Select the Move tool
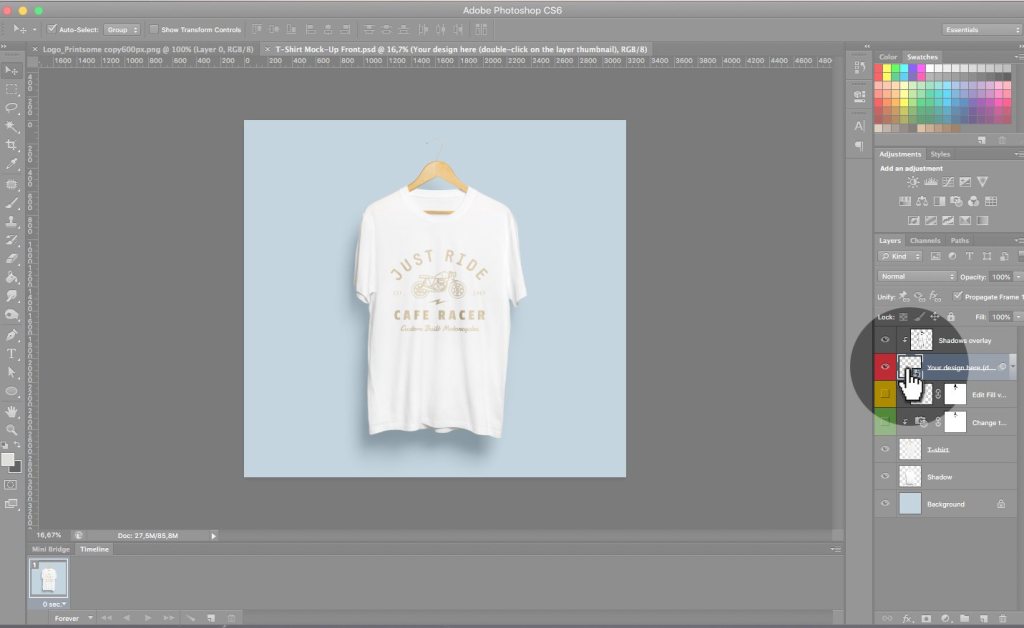 tap(12, 69)
